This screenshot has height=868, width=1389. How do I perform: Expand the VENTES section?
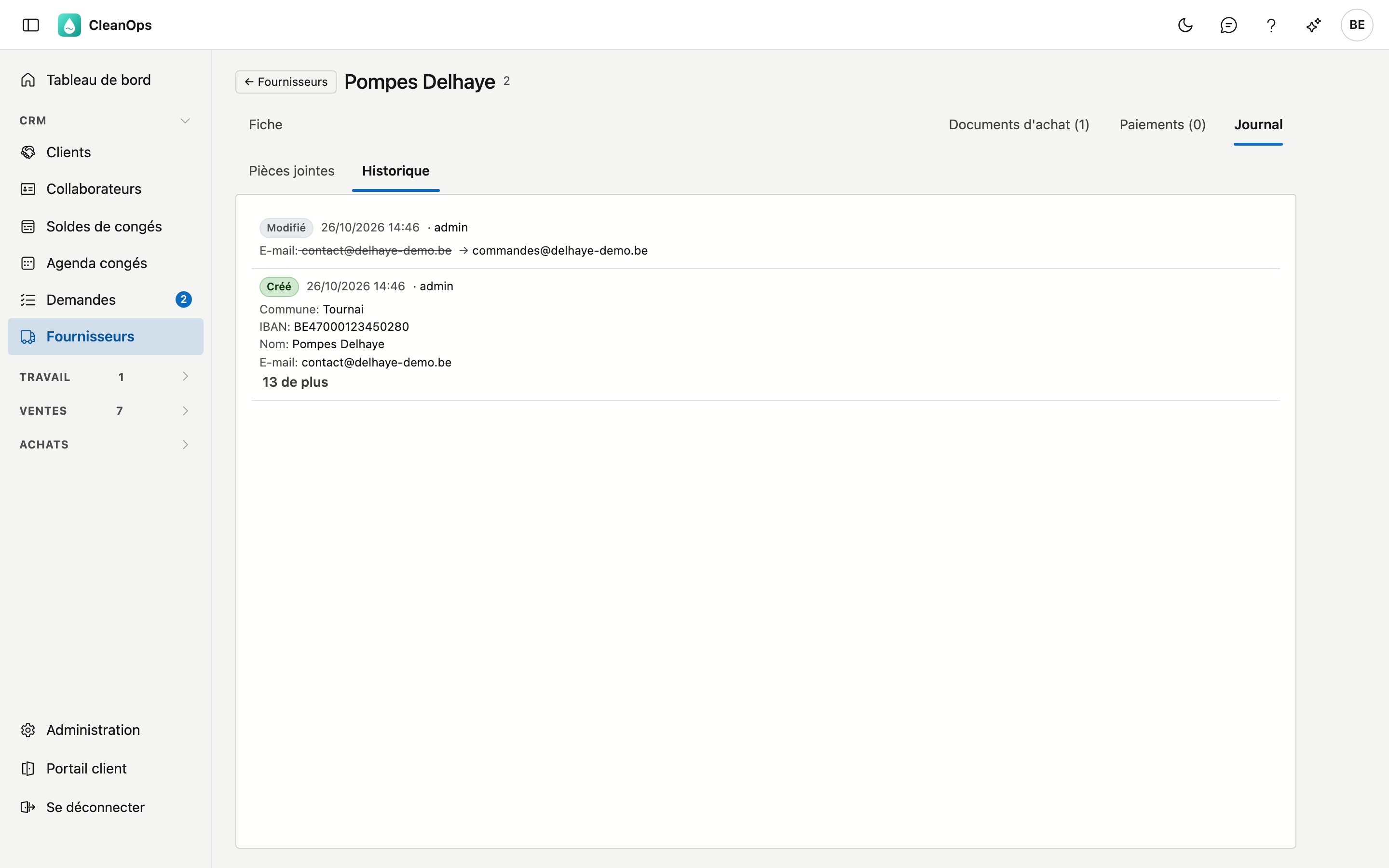coord(106,410)
